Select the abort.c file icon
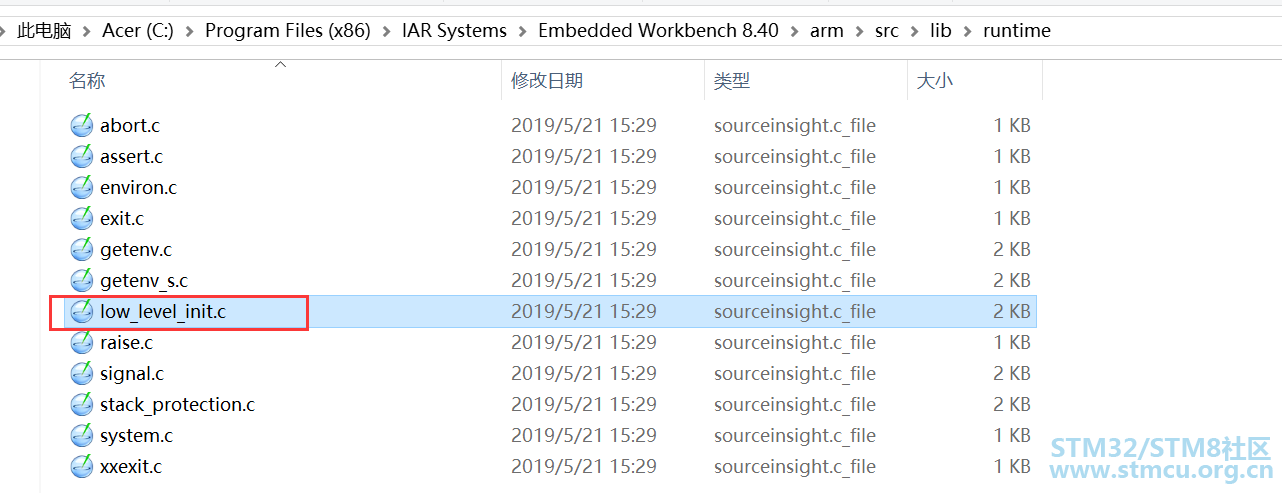 click(82, 125)
